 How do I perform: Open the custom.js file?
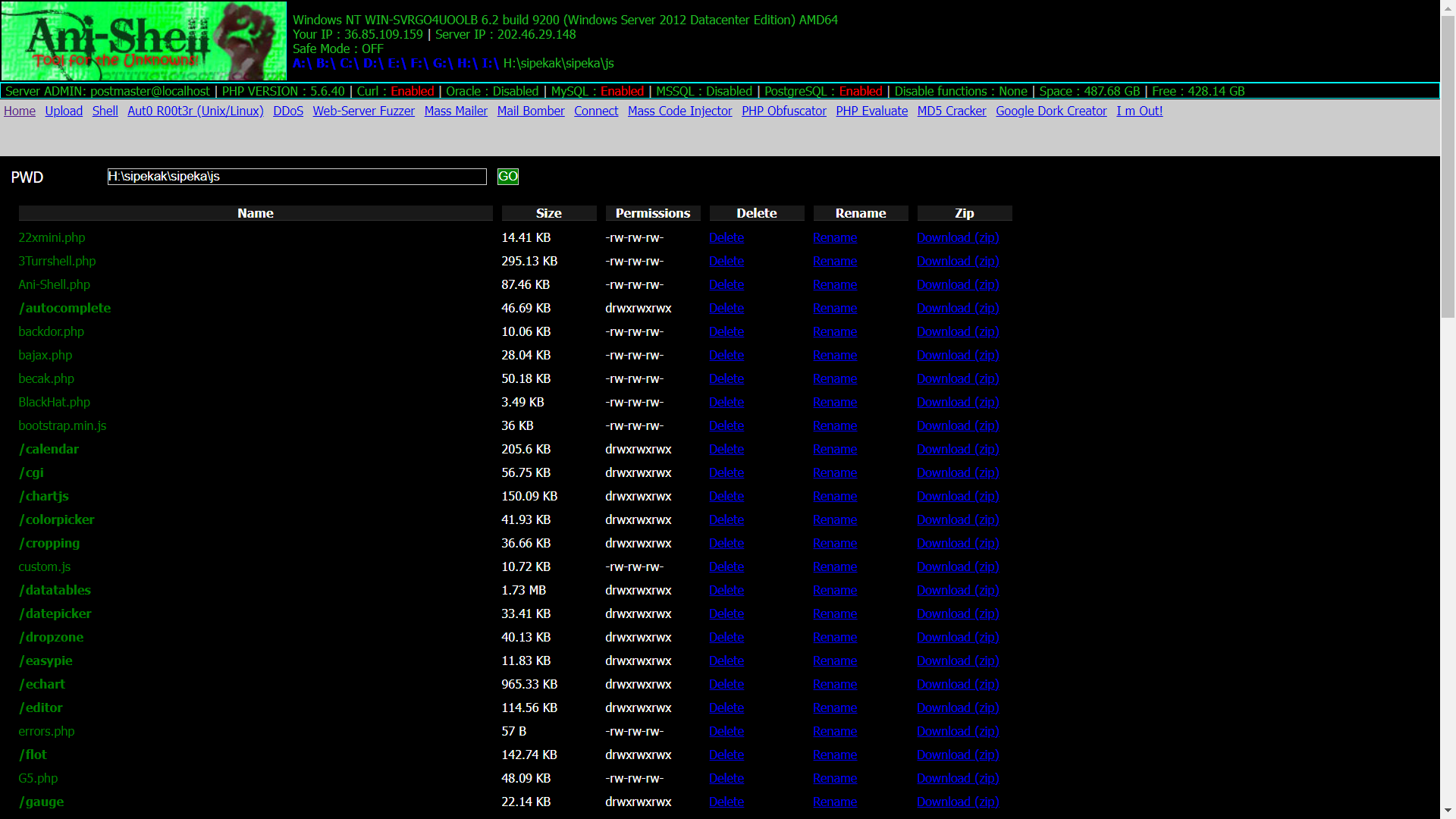(x=45, y=566)
